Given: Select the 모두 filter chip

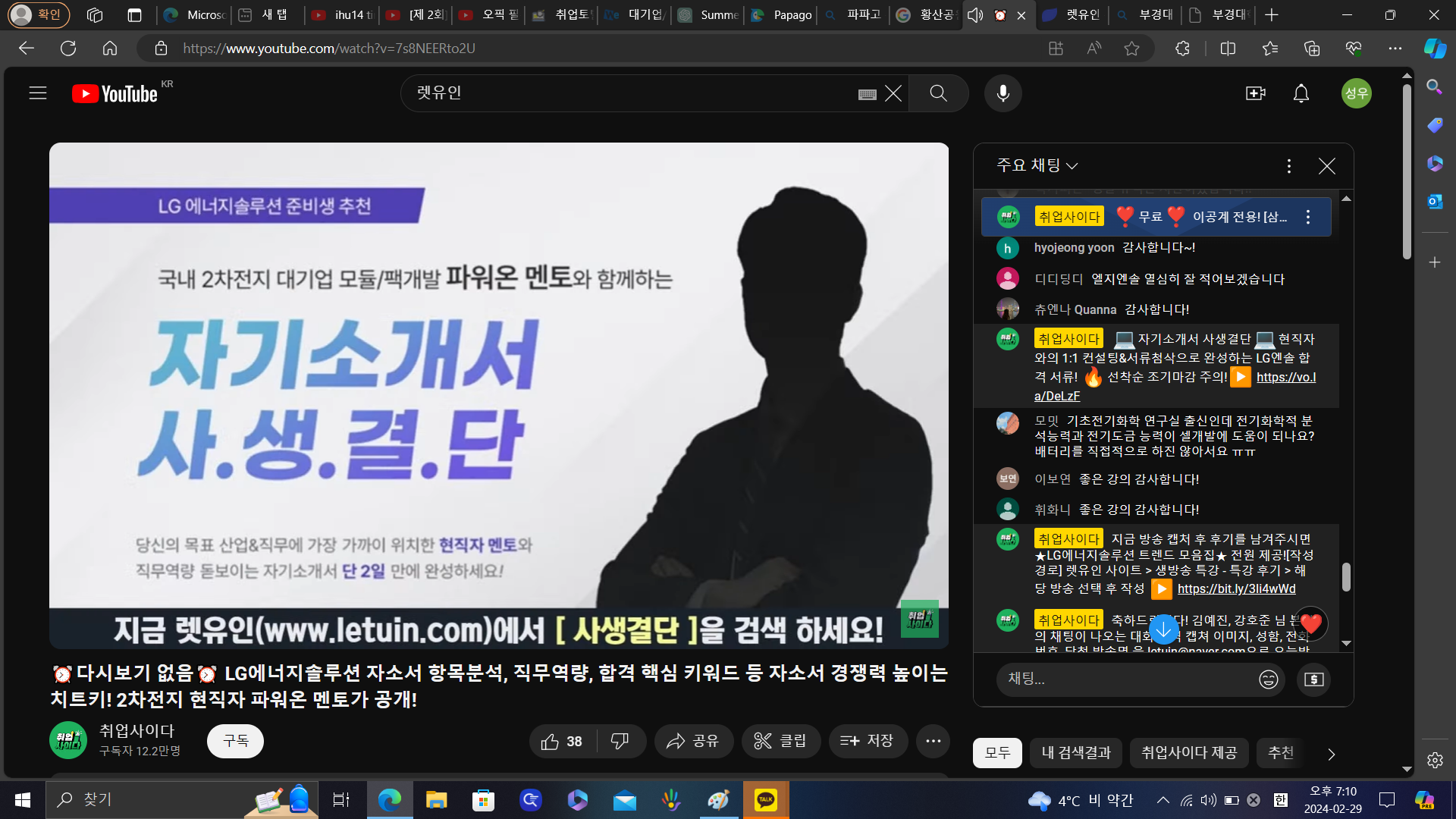Looking at the screenshot, I should coord(997,753).
